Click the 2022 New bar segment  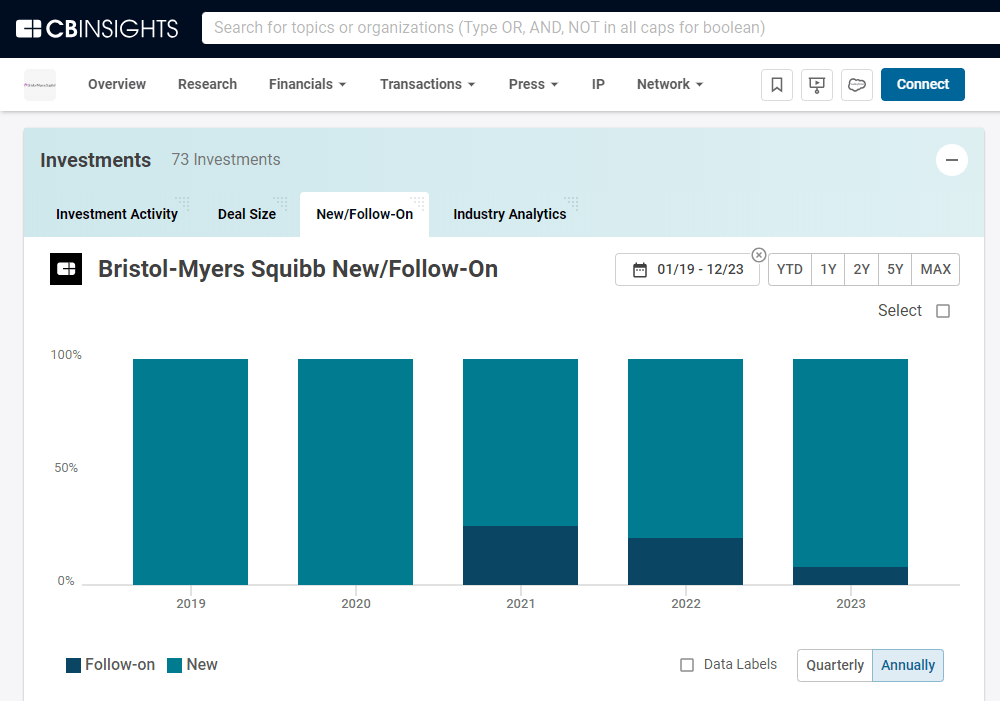(x=686, y=448)
